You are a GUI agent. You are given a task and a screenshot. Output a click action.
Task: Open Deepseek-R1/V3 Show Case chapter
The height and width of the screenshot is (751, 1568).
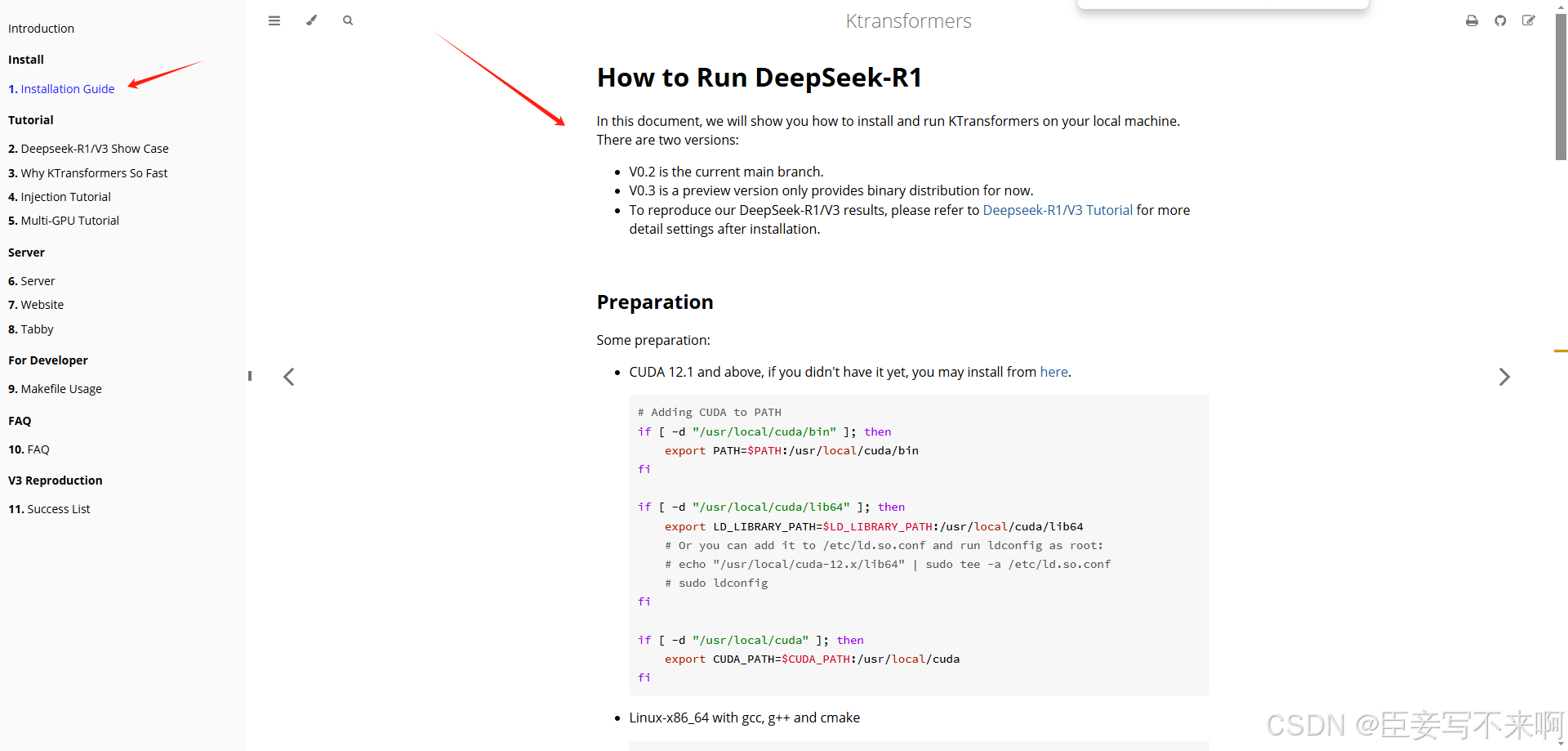(88, 149)
